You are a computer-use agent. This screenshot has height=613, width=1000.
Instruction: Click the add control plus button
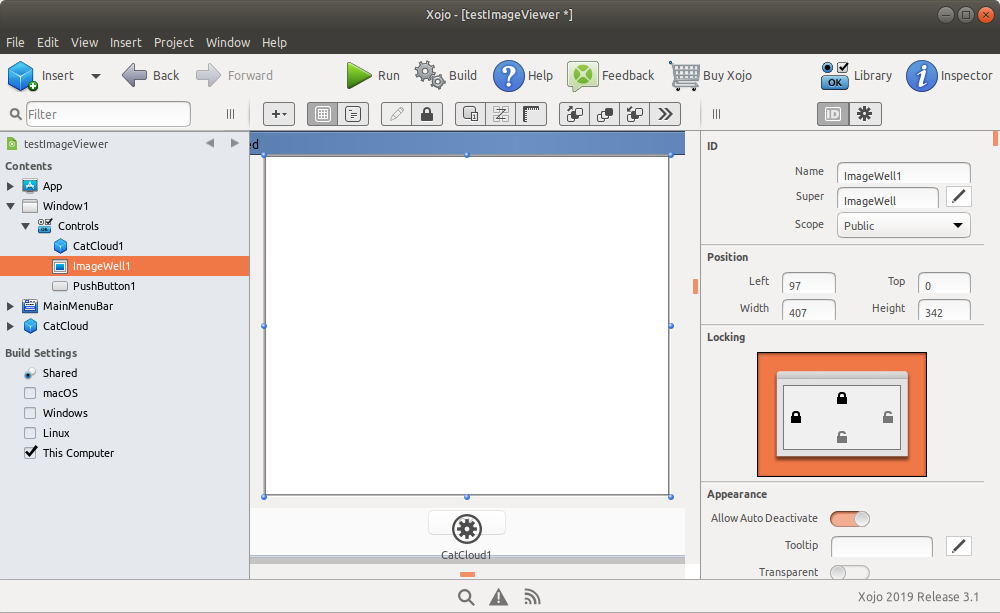[279, 114]
